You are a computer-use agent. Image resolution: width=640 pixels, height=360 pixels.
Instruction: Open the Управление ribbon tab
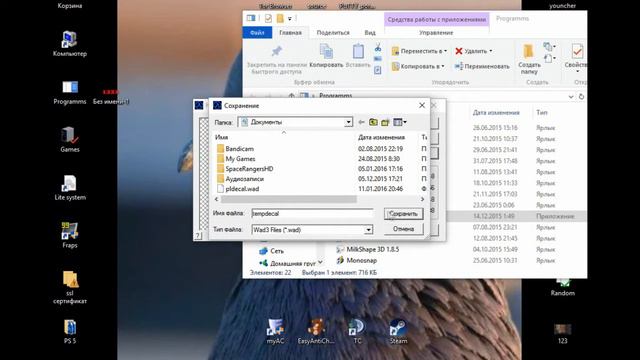(x=436, y=33)
